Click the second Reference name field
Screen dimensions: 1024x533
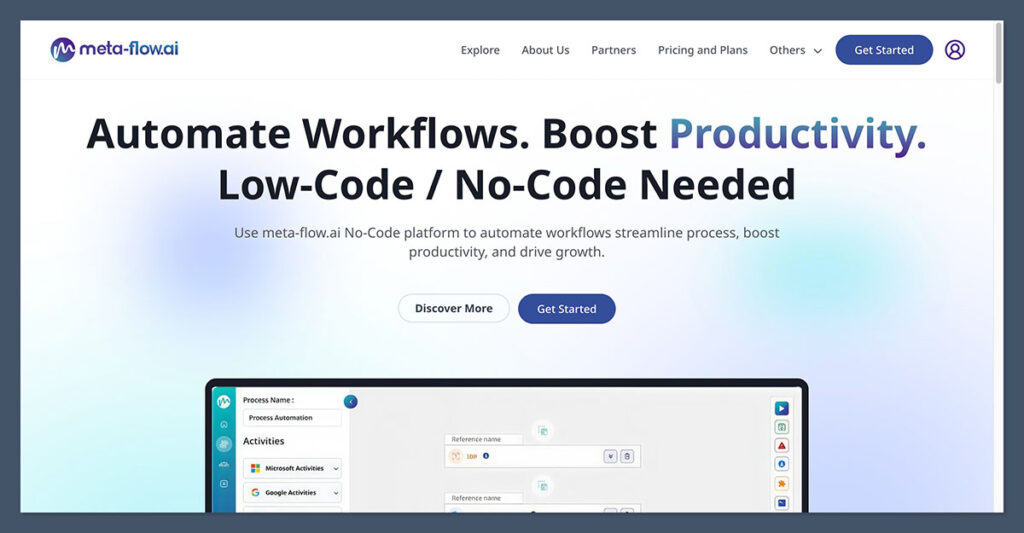tap(483, 498)
